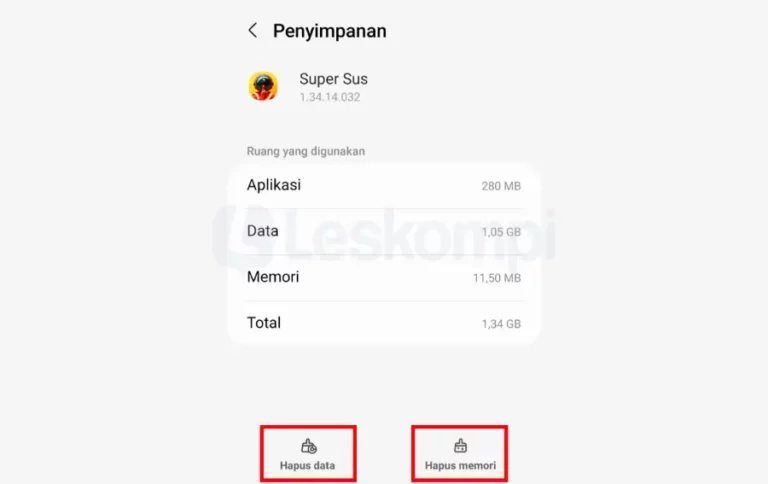Click the Hapus data text label

tap(308, 465)
